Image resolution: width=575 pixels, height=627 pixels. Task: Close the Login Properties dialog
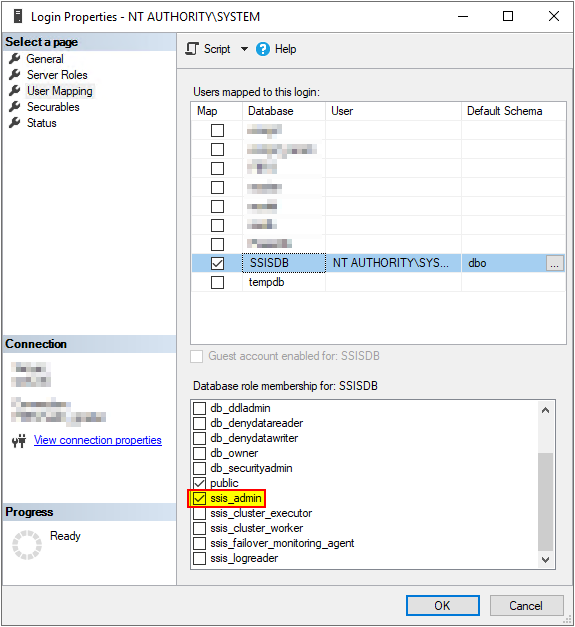(554, 16)
